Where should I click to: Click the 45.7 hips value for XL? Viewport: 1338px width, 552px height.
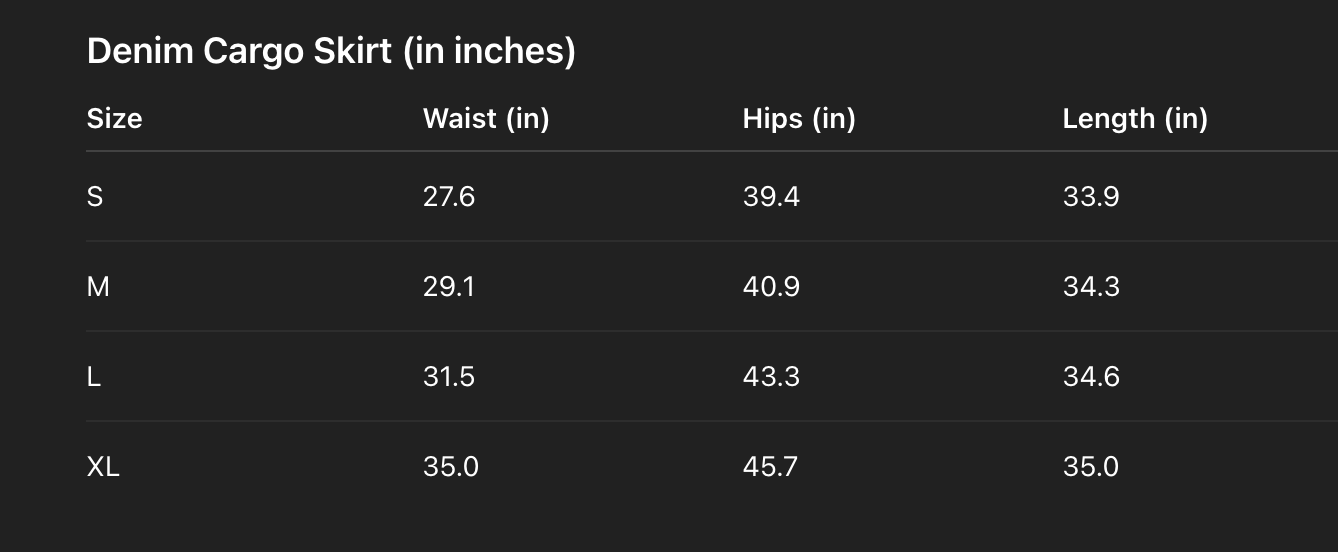(x=770, y=467)
